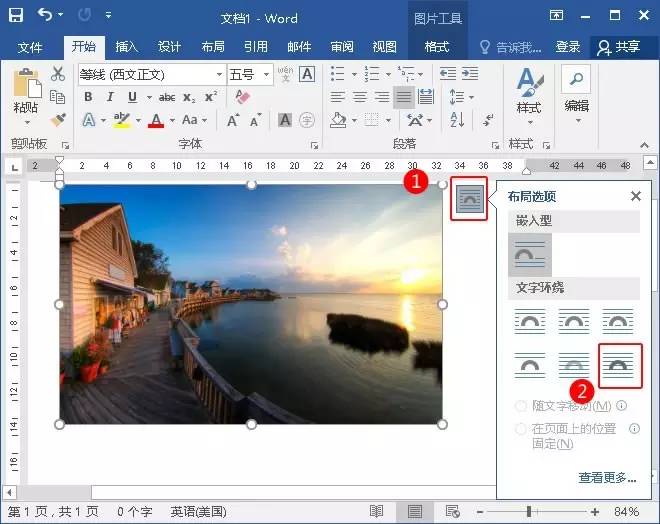Viewport: 660px width, 524px height.
Task: Click the 查看更多... link
Action: point(606,478)
